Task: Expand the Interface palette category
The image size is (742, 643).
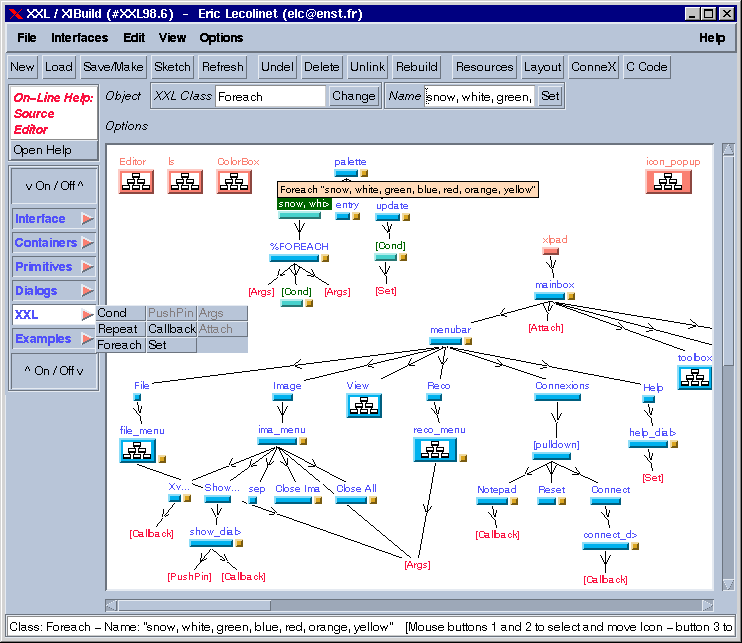Action: tap(54, 219)
